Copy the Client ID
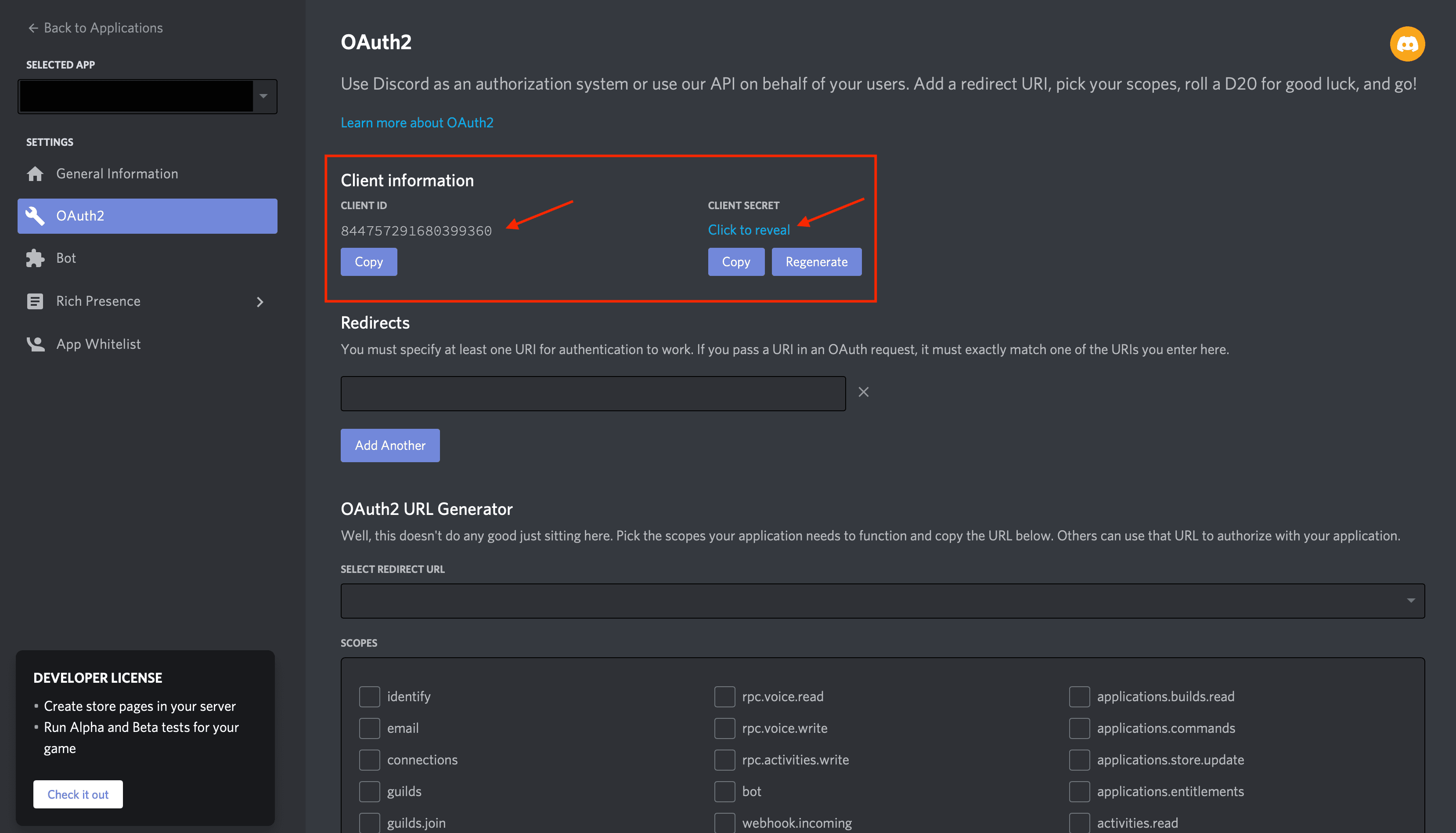This screenshot has height=833, width=1456. click(369, 262)
